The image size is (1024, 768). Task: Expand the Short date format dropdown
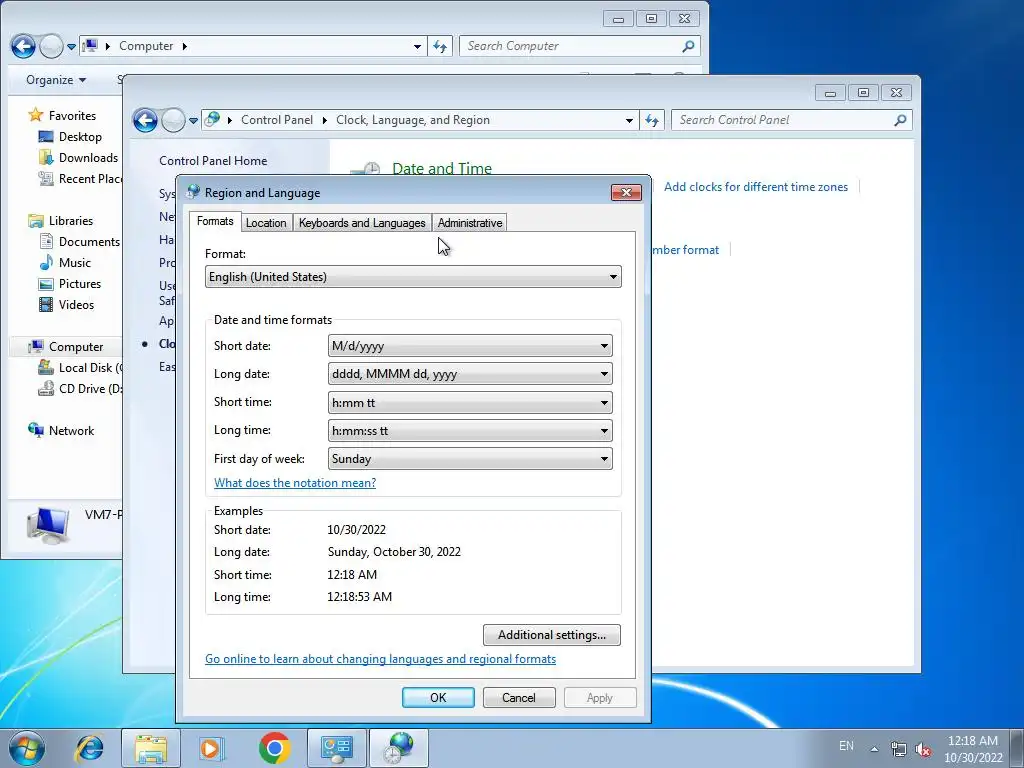470,346
